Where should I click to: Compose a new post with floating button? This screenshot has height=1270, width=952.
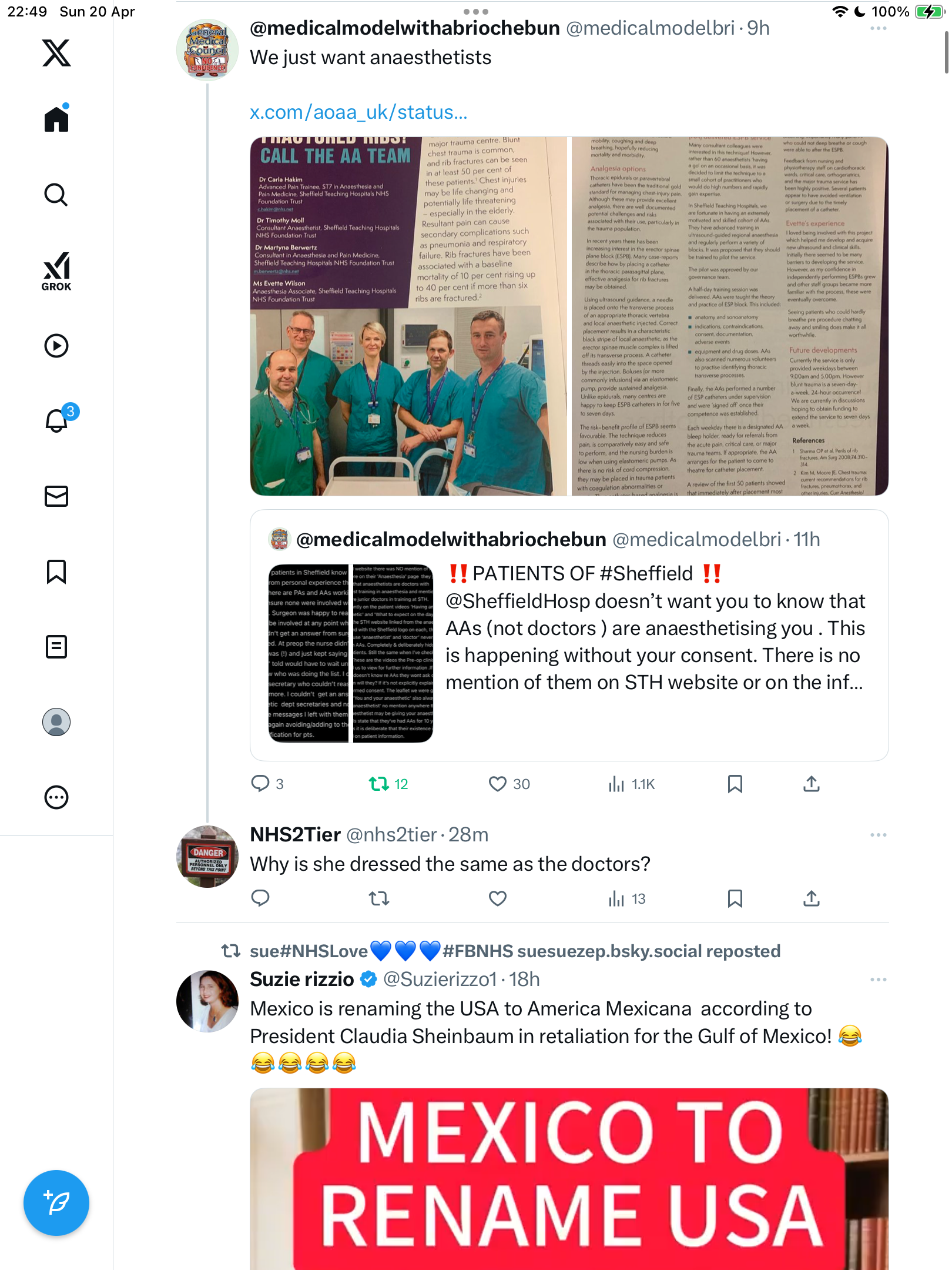(x=56, y=1203)
